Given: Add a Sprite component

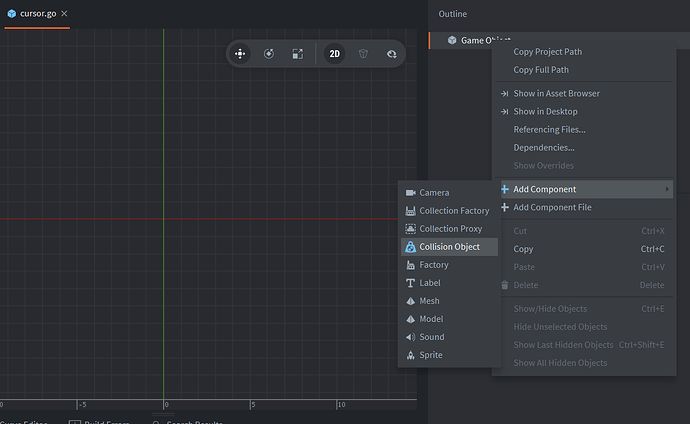Looking at the screenshot, I should [449, 355].
